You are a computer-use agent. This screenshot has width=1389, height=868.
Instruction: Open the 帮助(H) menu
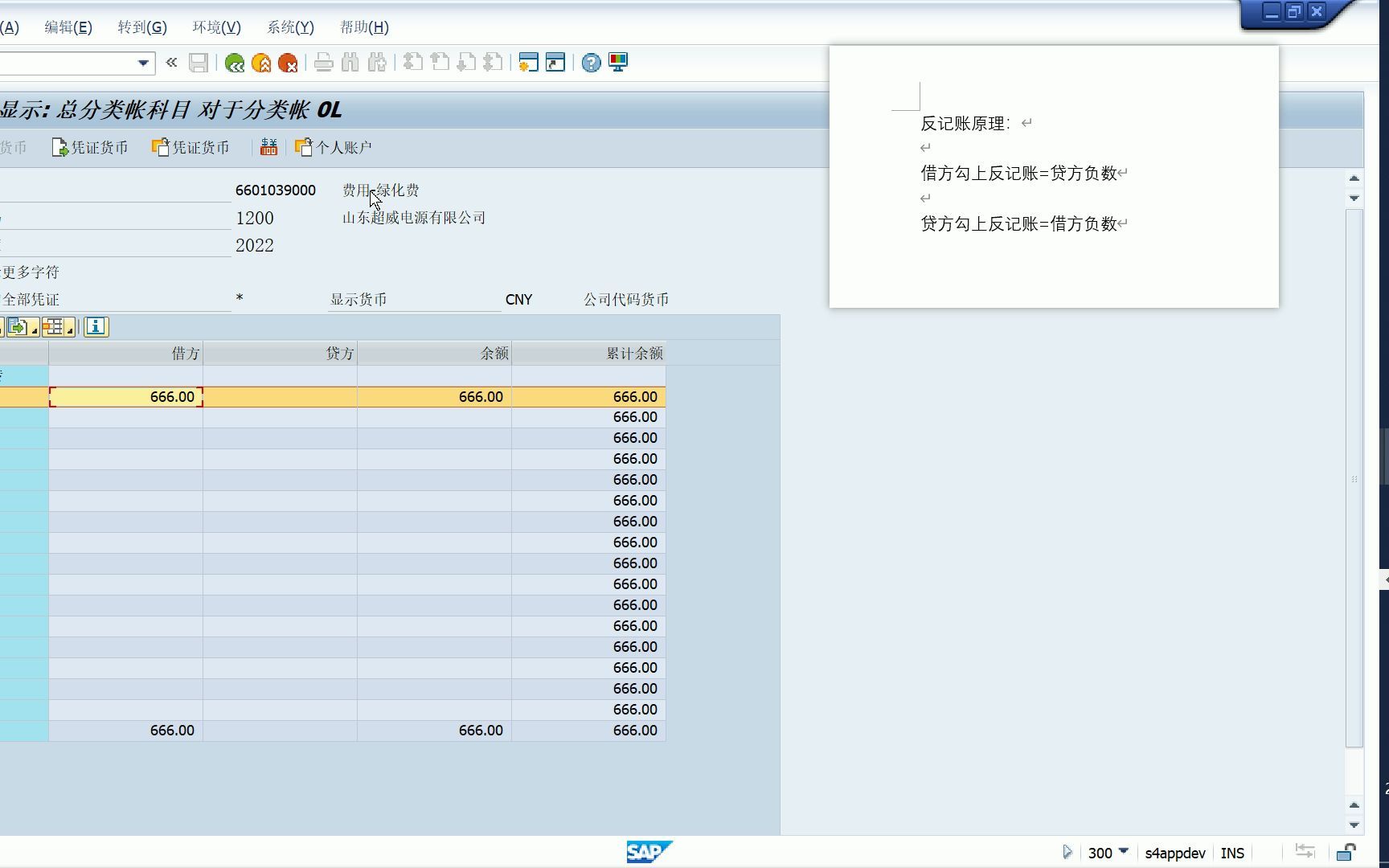pyautogui.click(x=364, y=27)
